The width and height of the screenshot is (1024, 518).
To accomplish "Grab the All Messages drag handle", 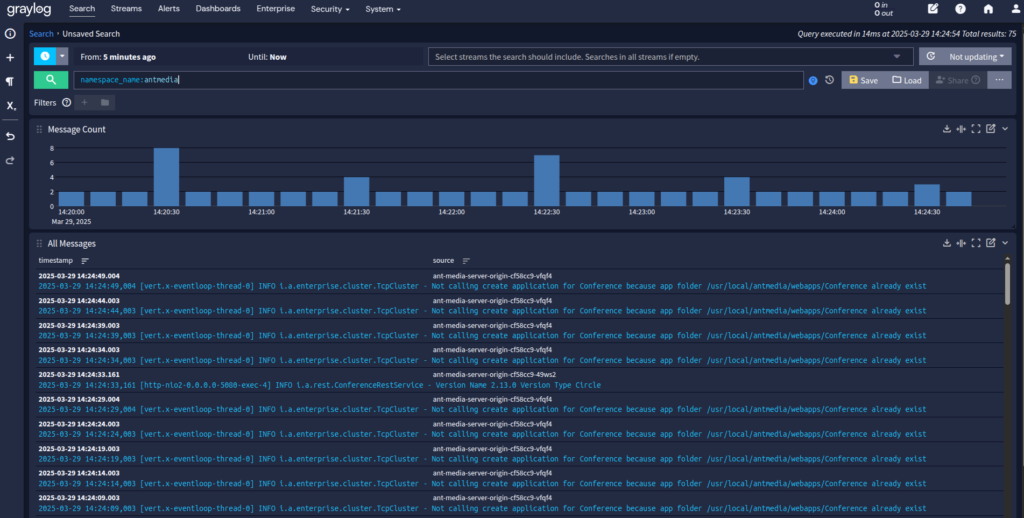I will (x=39, y=244).
